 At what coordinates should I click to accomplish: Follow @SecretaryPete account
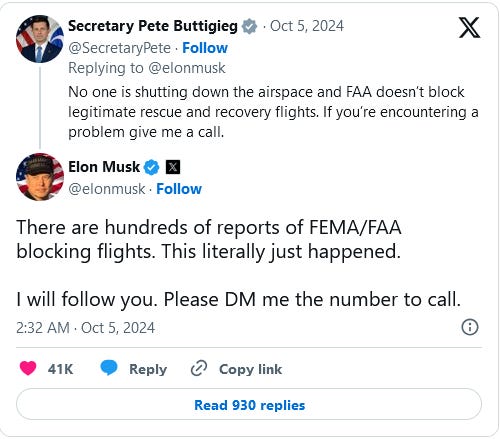pyautogui.click(x=205, y=48)
